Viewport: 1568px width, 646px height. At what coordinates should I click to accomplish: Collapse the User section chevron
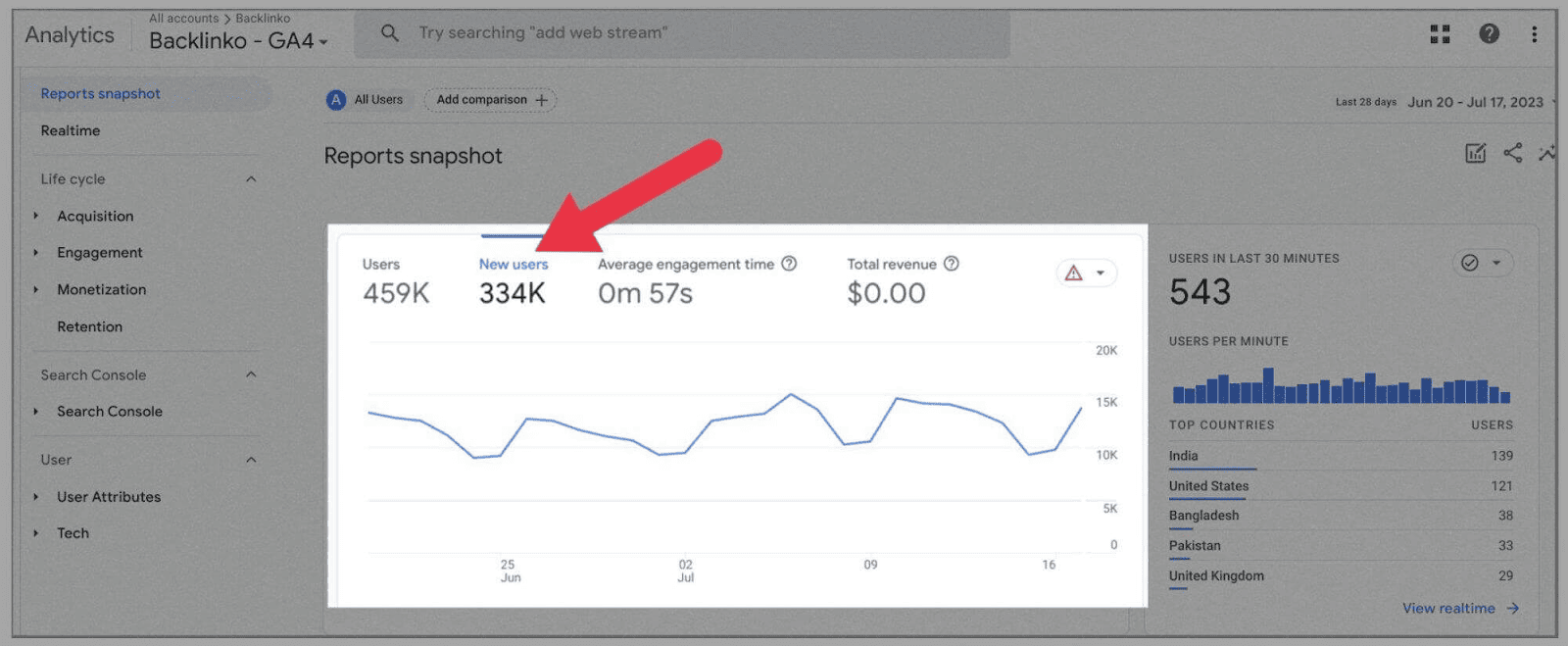[251, 460]
